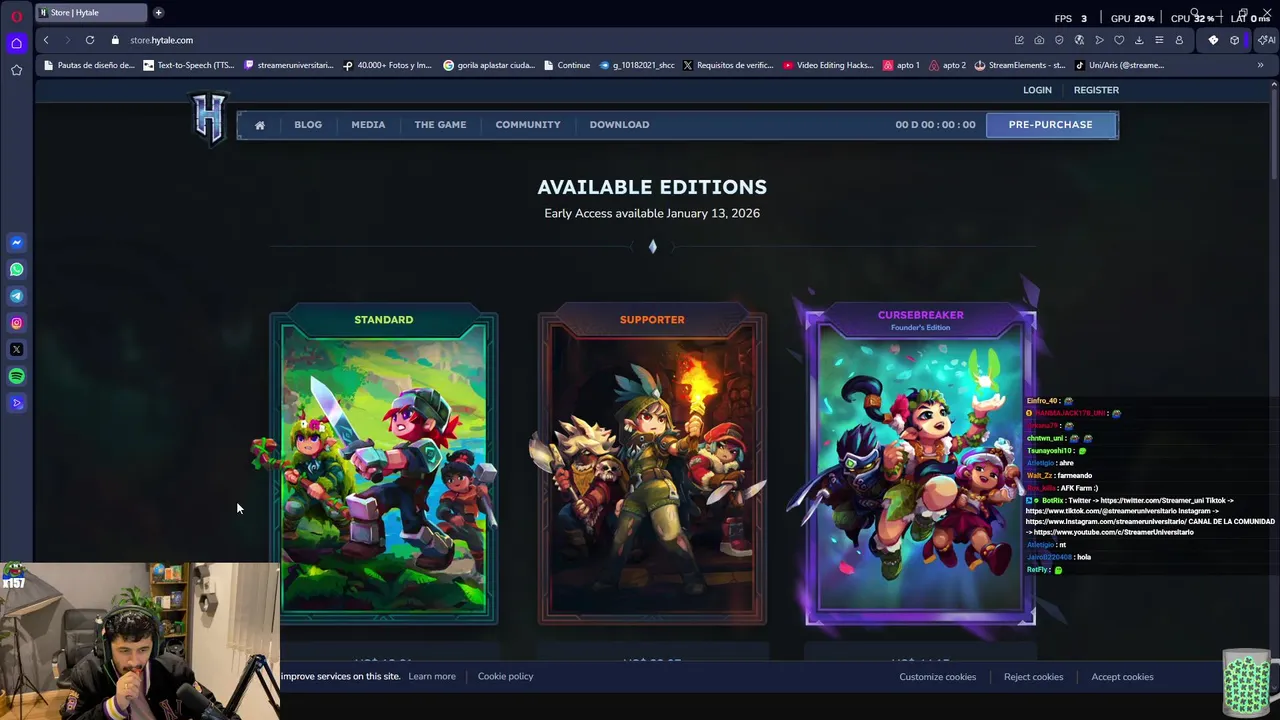Screen dimensions: 1280x720
Task: Open the sidebar home start page icon
Action: (16, 43)
